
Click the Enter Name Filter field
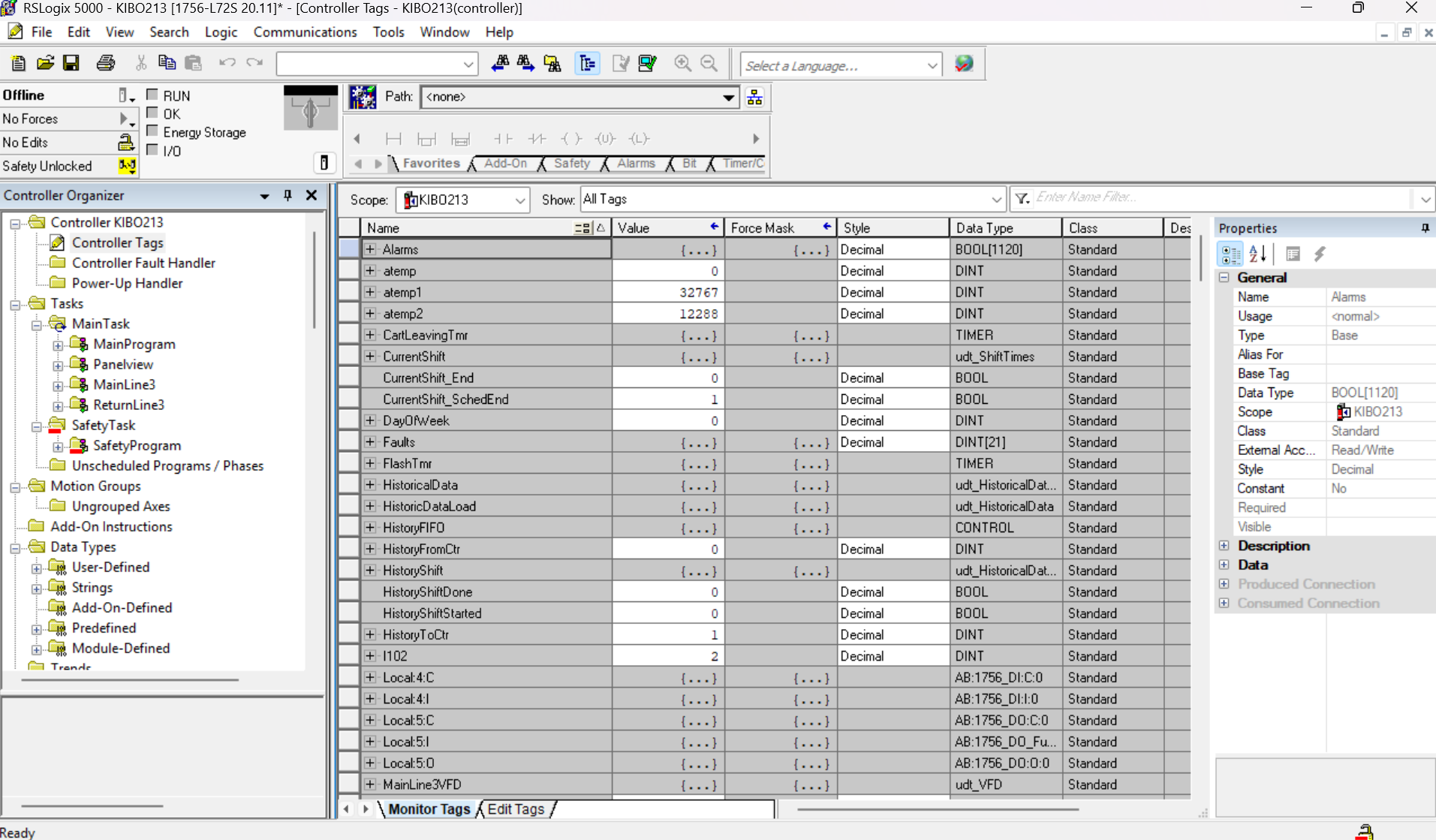tap(1220, 197)
